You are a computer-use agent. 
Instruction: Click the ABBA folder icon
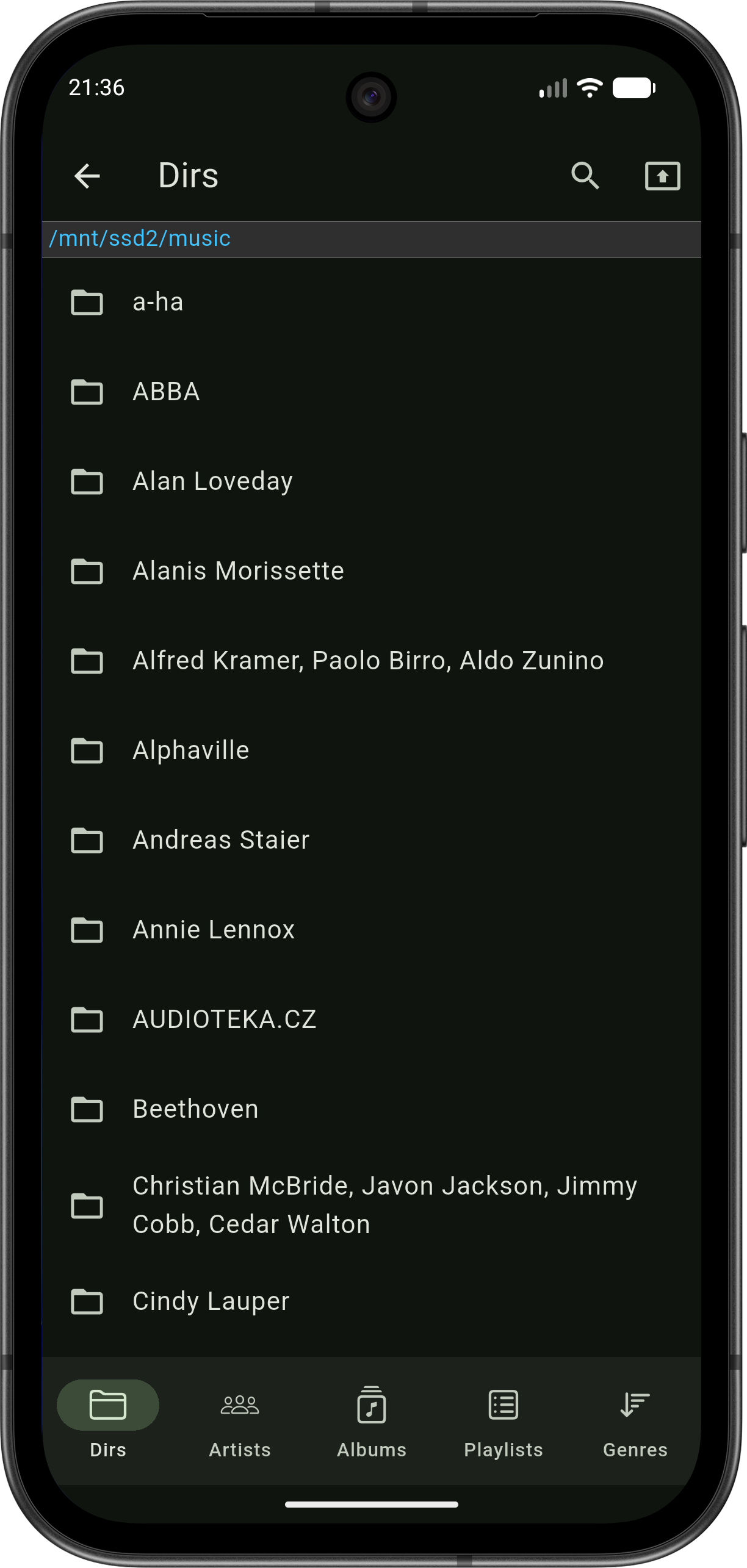87,392
